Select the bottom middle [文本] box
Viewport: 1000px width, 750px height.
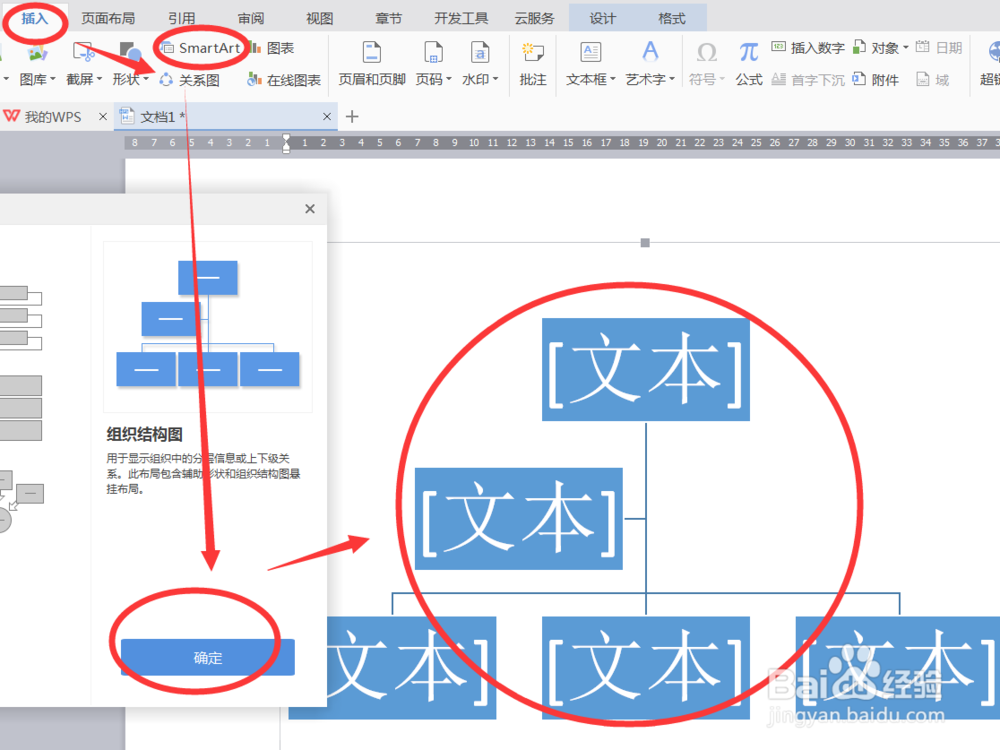pyautogui.click(x=645, y=668)
